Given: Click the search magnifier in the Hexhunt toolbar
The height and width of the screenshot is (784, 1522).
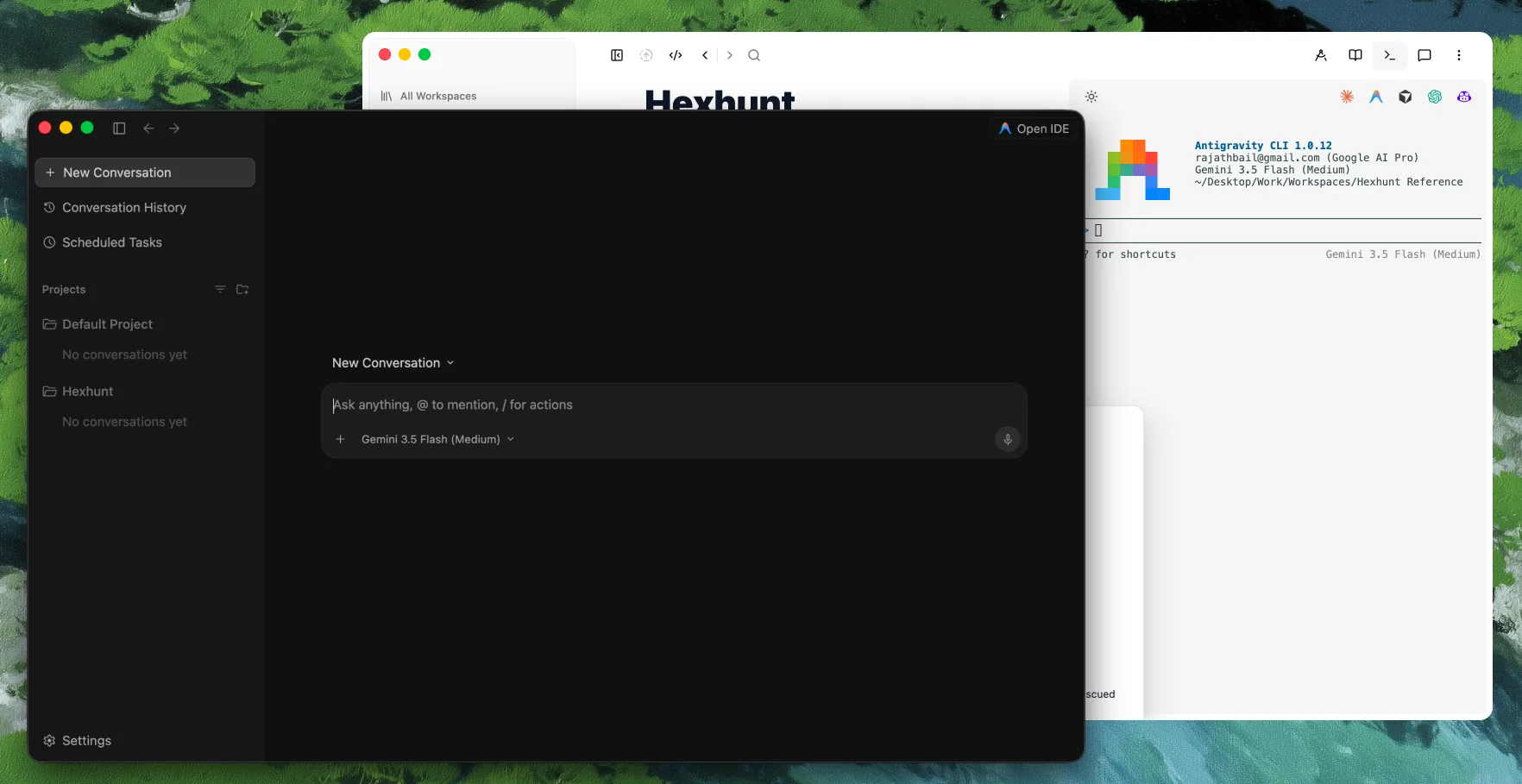Looking at the screenshot, I should (754, 55).
